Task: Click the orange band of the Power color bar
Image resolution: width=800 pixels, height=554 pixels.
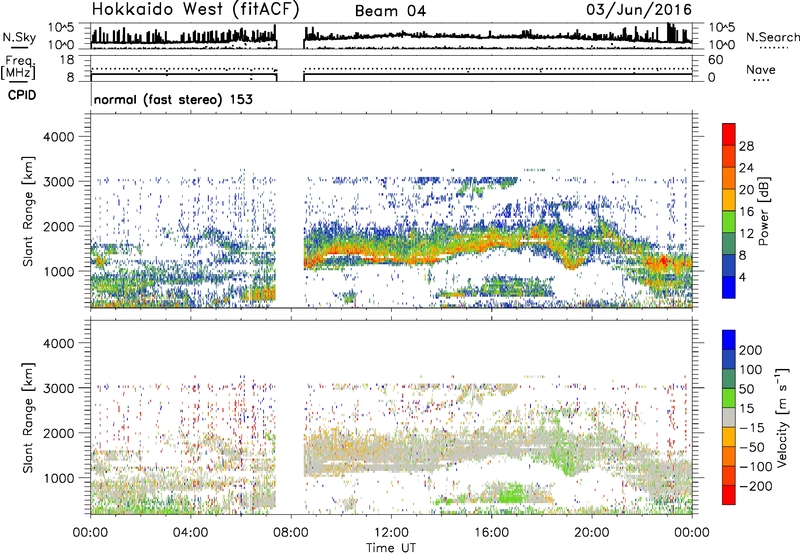Action: click(729, 179)
